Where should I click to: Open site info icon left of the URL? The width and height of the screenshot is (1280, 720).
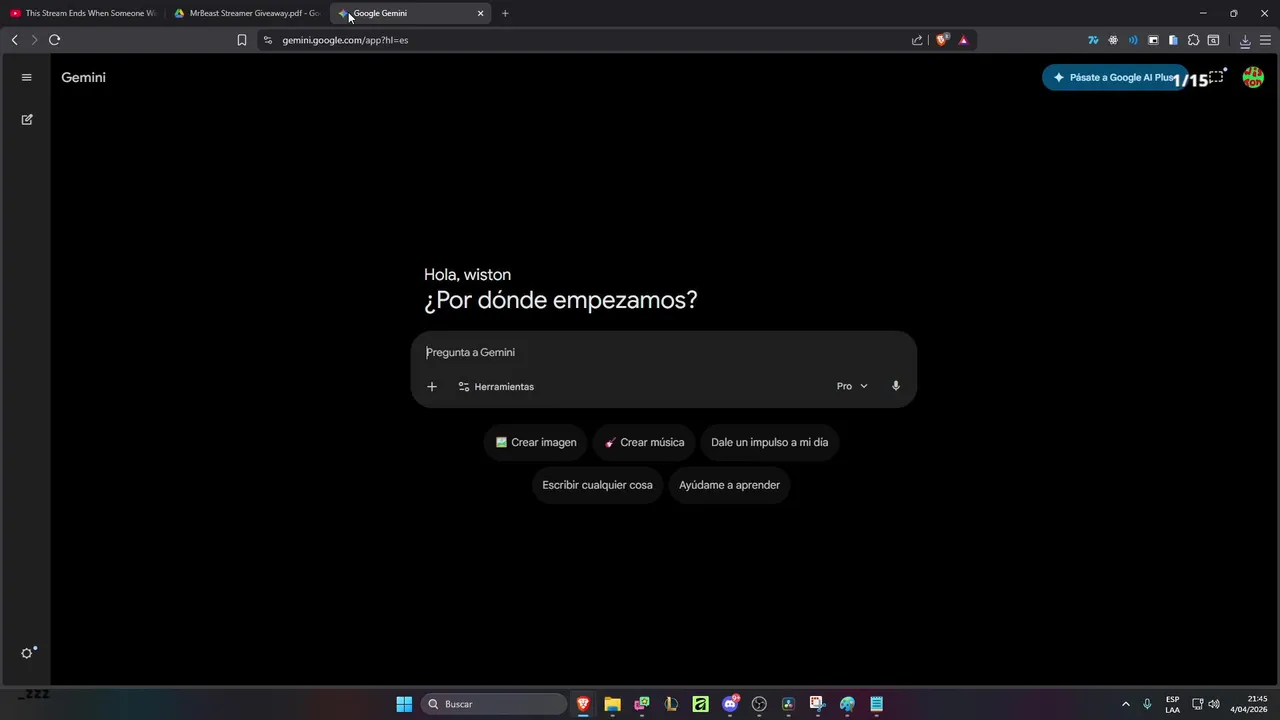[267, 40]
